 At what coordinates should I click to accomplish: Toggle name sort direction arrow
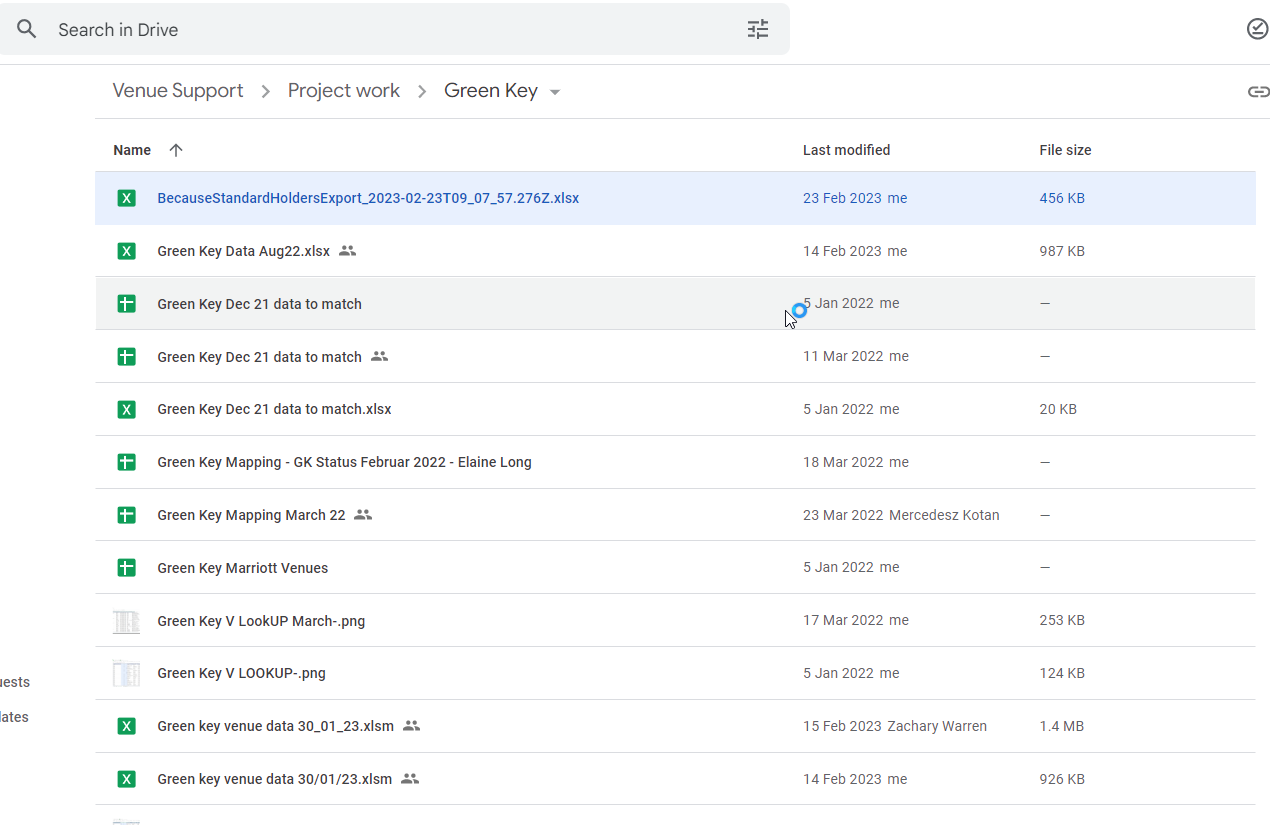(176, 150)
